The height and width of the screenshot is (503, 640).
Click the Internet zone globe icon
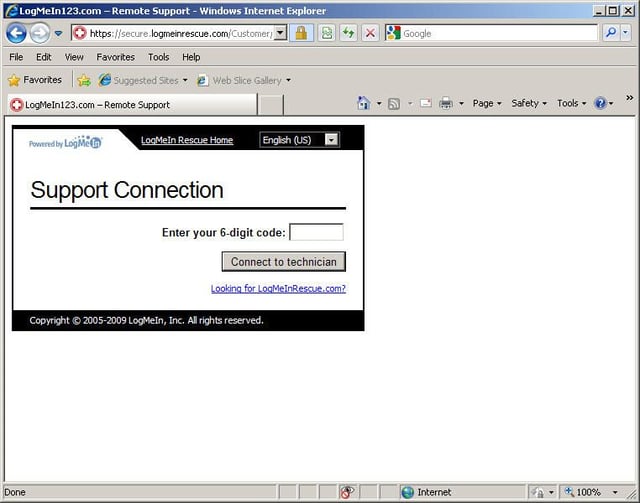click(408, 492)
